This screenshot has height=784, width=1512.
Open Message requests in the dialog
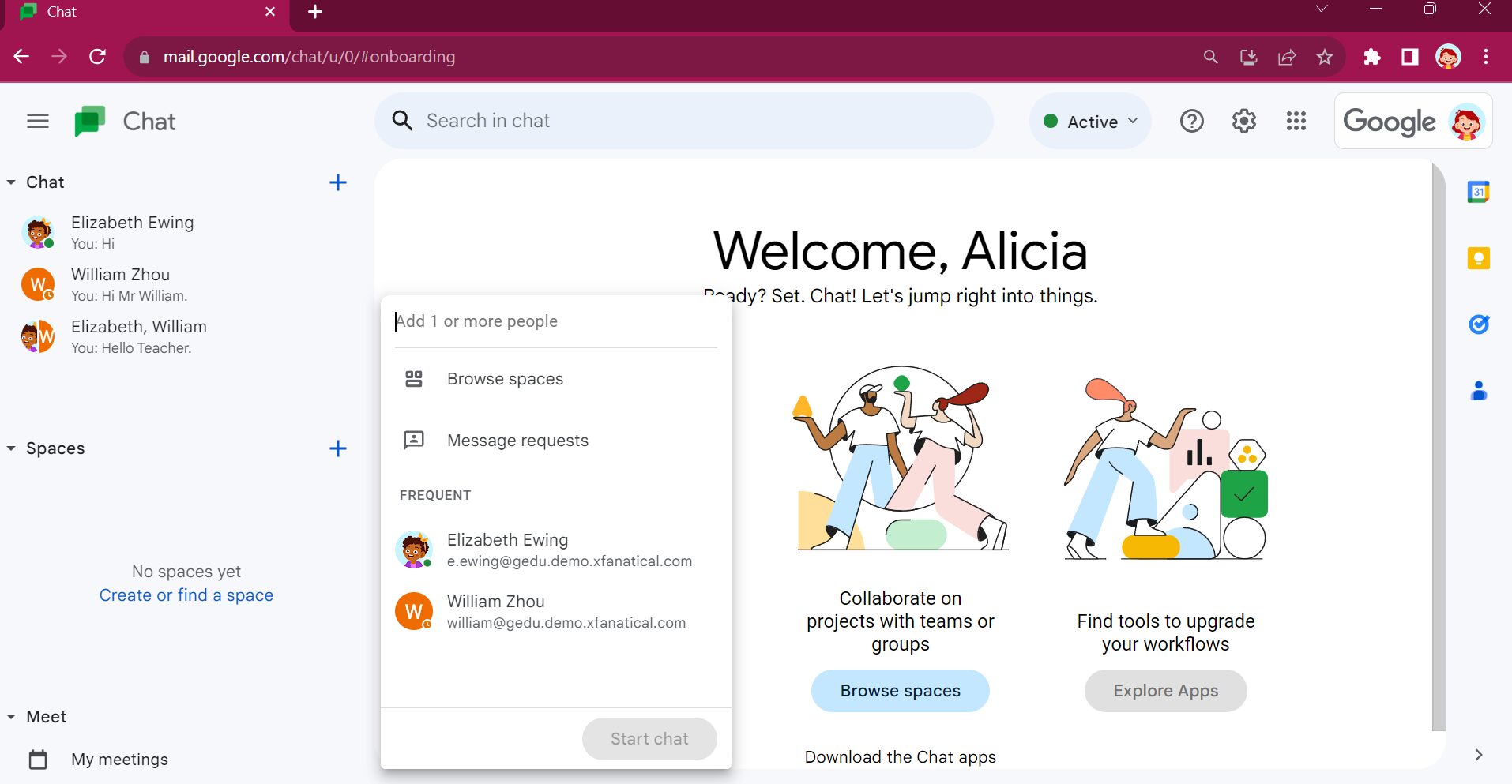[x=517, y=440]
